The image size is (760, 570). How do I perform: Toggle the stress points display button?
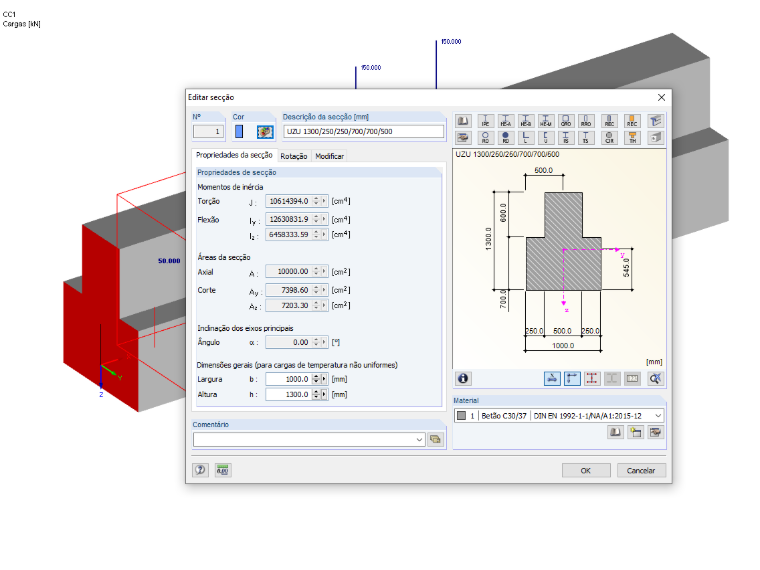552,379
